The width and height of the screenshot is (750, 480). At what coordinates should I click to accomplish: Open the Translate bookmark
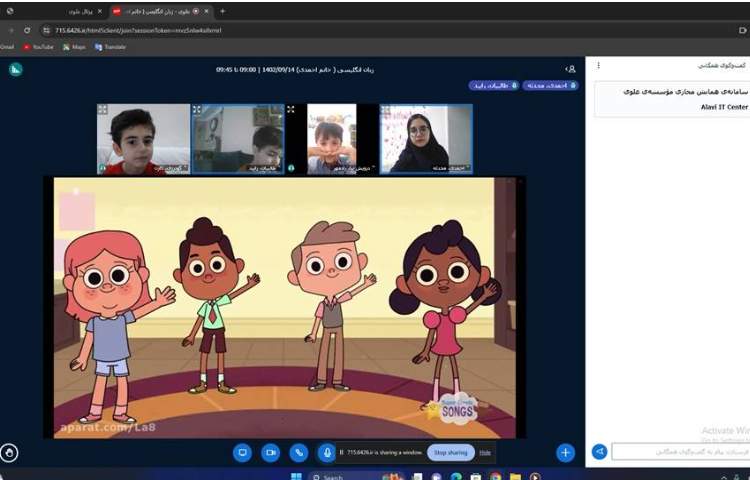click(110, 47)
